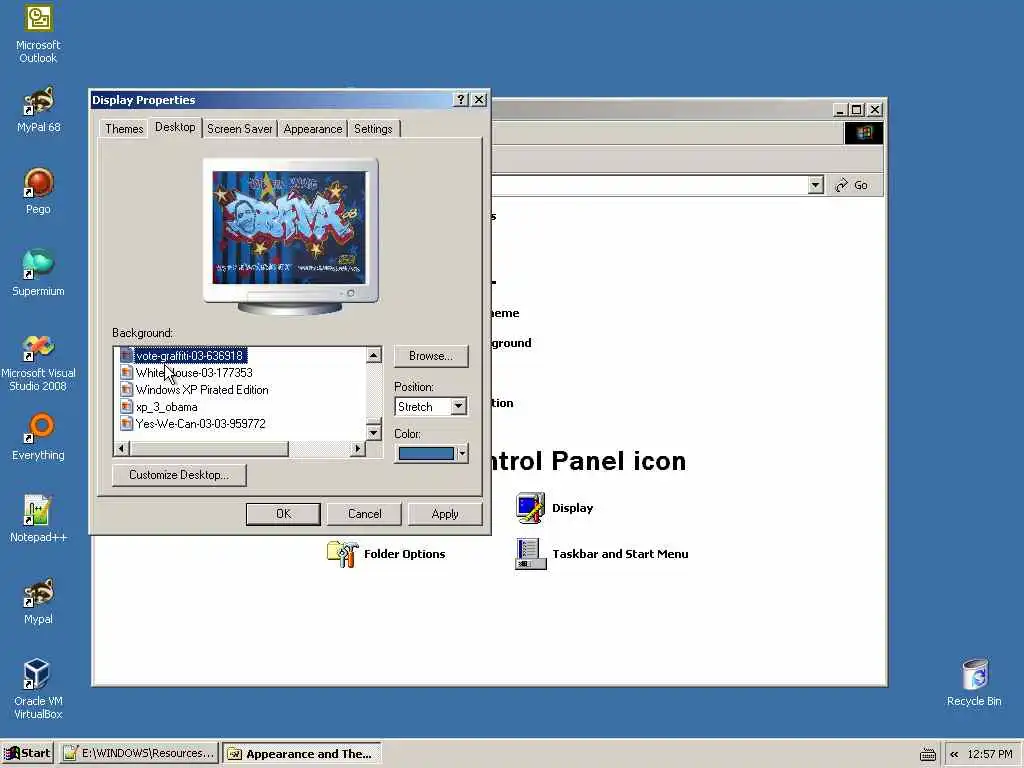
Task: Switch to E:\WINDOWS\Resources taskbar item
Action: tap(138, 754)
